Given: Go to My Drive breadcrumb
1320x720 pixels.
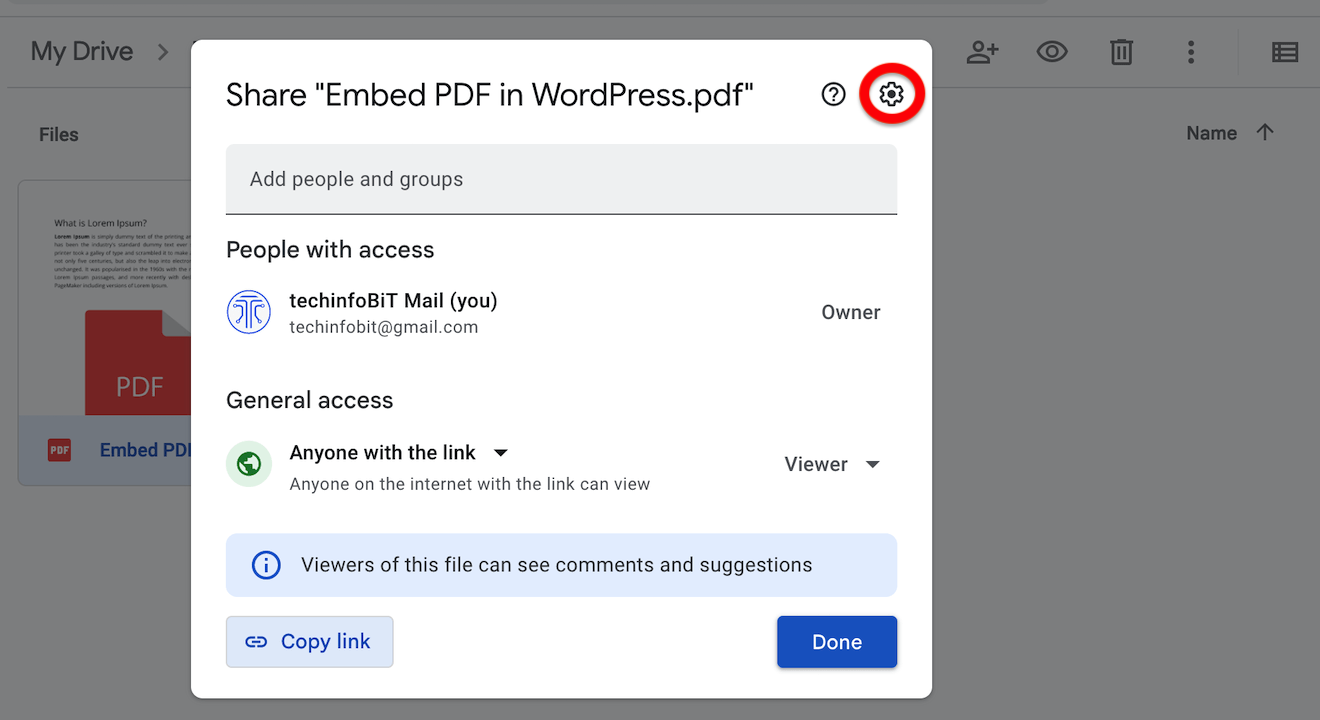Looking at the screenshot, I should point(82,52).
